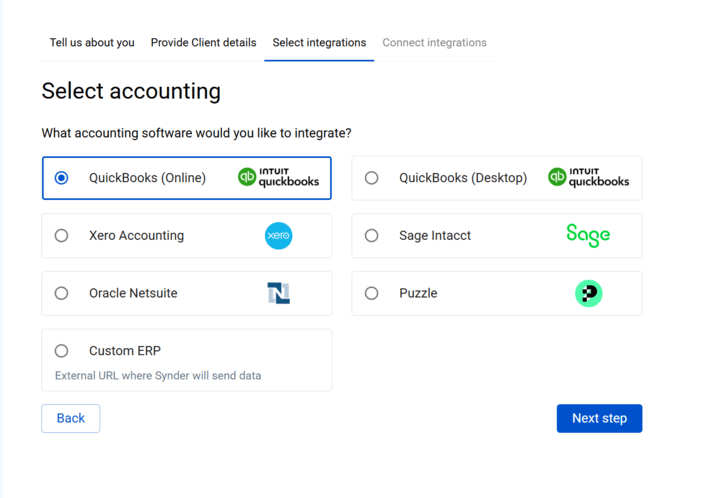
Task: Click the green Puzzle P logo
Action: (x=589, y=293)
